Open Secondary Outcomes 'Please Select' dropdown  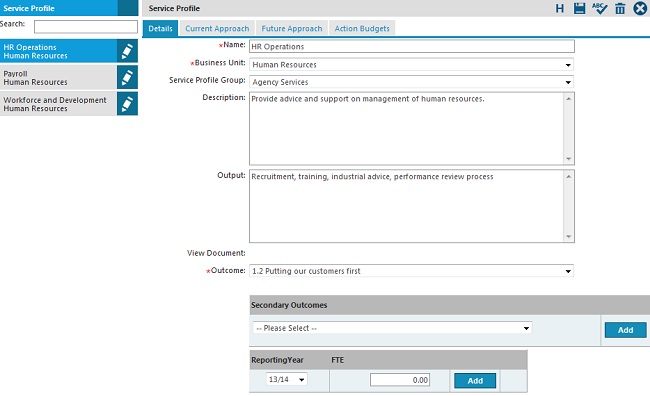[x=392, y=328]
